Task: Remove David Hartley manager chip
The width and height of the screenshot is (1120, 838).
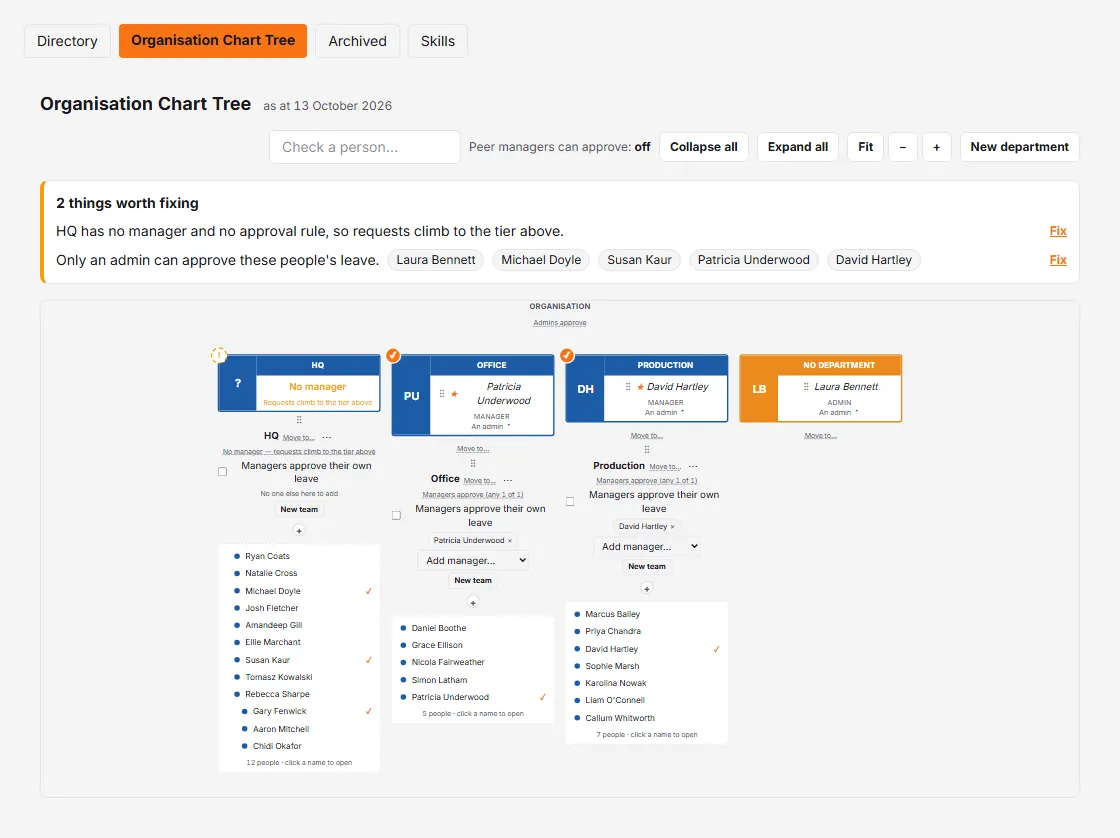Action: tap(672, 527)
